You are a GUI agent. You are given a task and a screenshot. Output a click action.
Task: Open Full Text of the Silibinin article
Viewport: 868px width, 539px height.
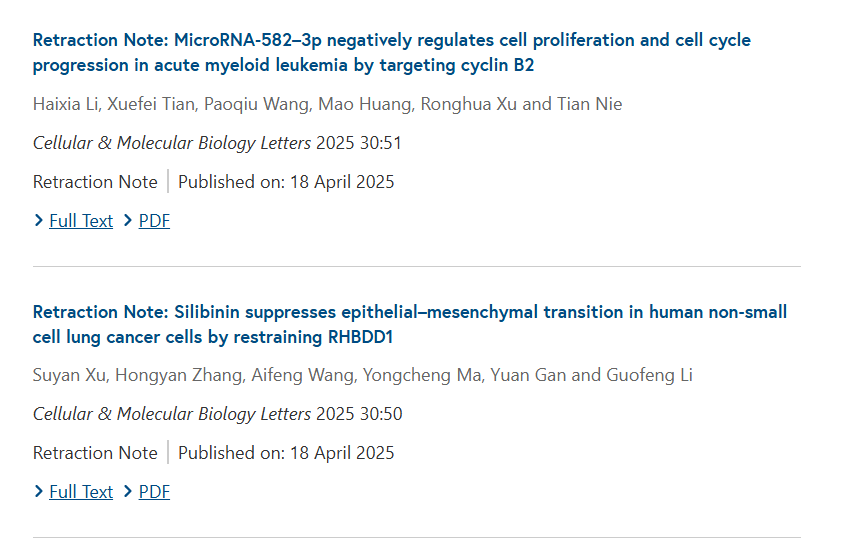click(x=81, y=492)
